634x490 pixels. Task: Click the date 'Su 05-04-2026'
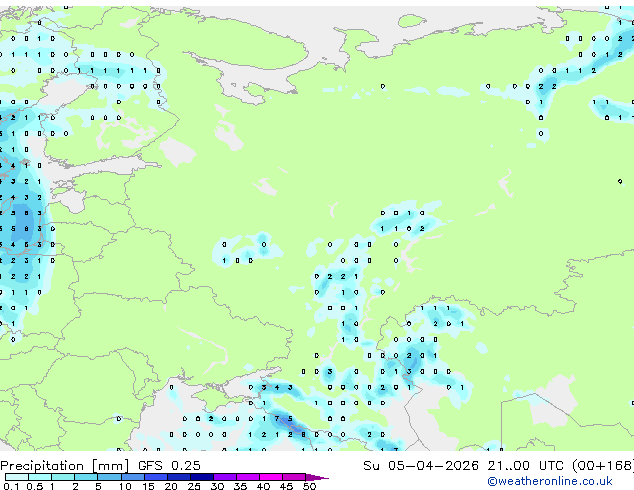[421, 466]
